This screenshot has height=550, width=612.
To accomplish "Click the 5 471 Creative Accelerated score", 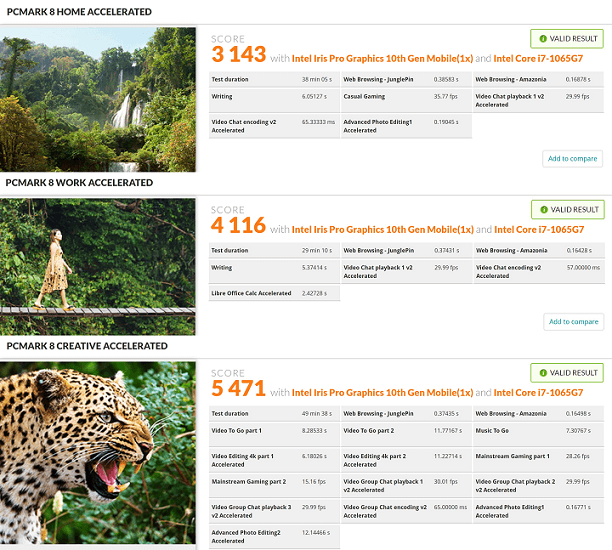I will (x=239, y=390).
